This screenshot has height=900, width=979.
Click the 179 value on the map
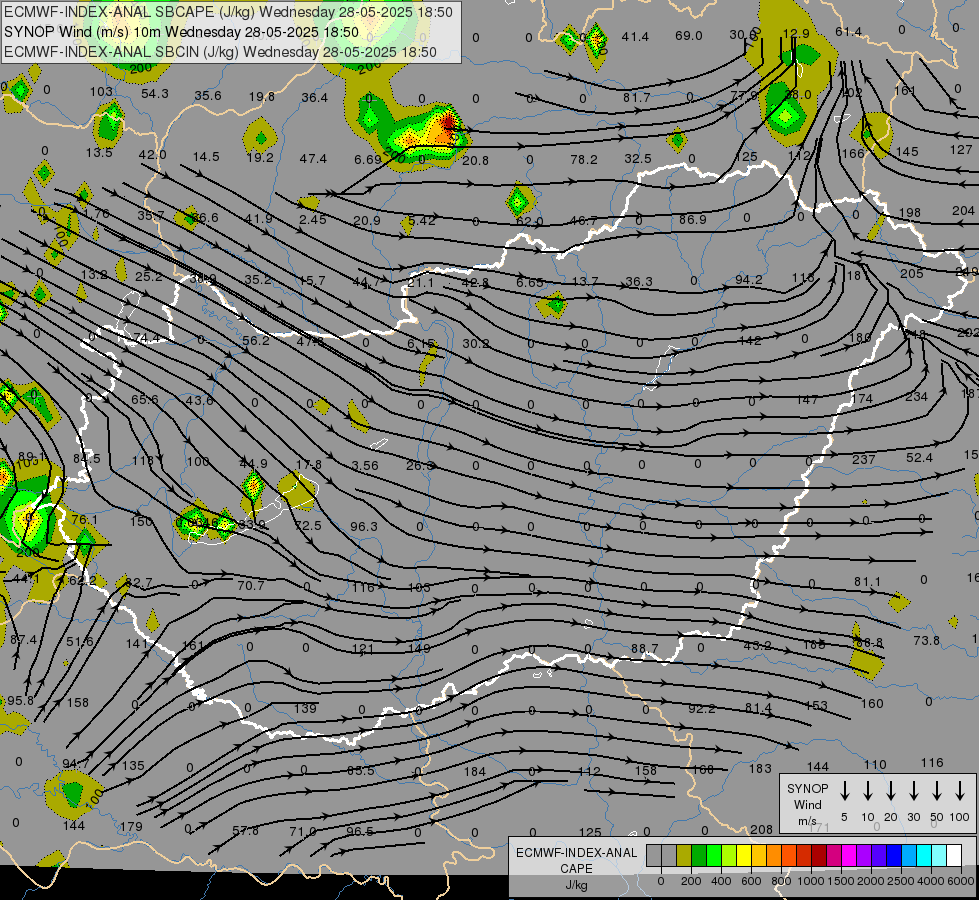tap(131, 826)
